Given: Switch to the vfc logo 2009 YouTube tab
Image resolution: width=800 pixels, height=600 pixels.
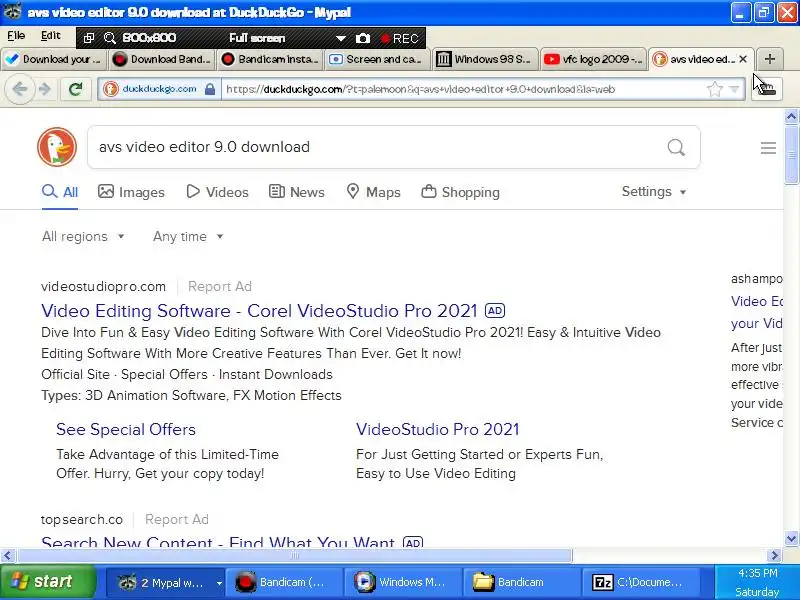Looking at the screenshot, I should tap(593, 59).
